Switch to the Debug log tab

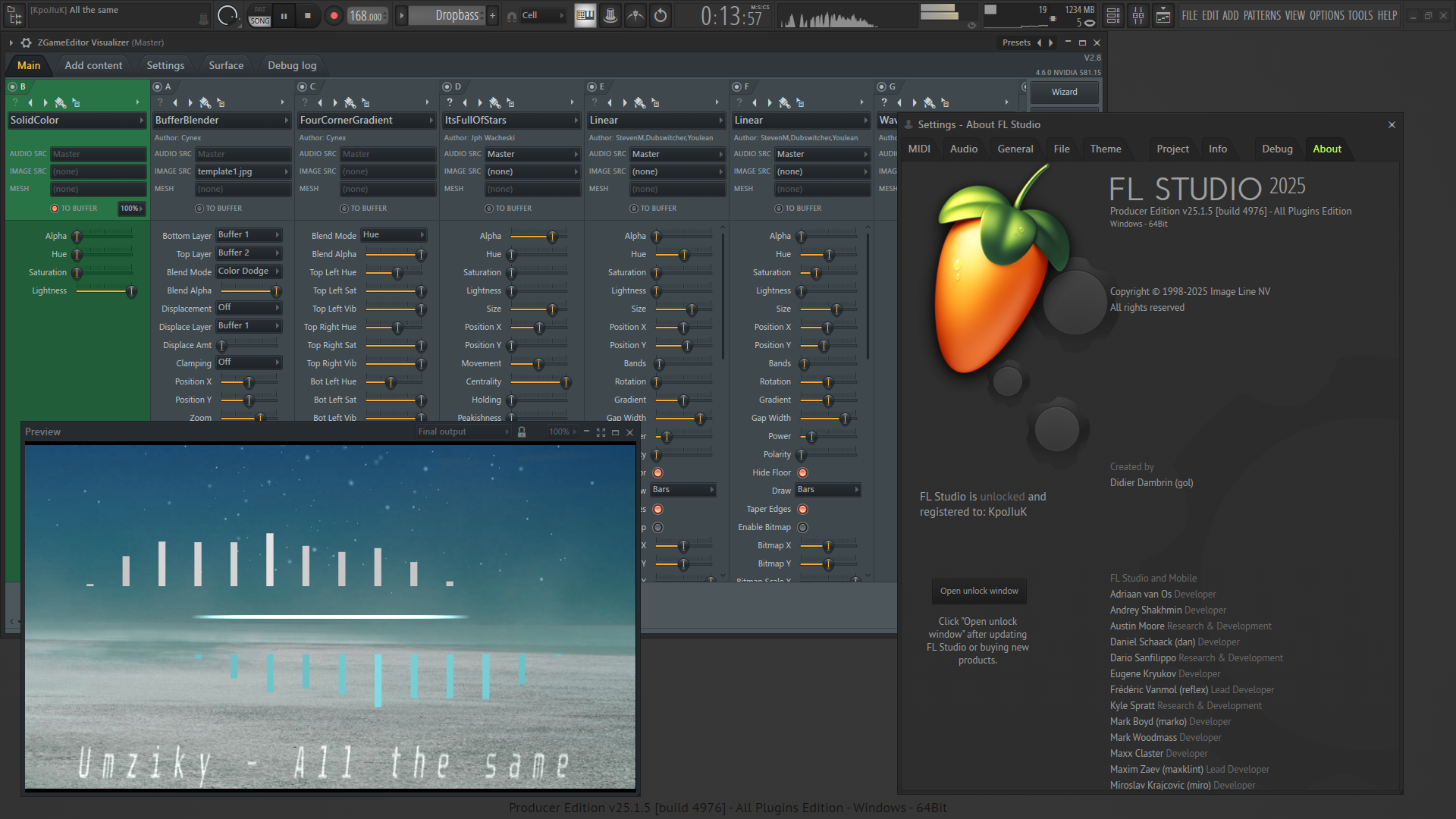point(292,65)
